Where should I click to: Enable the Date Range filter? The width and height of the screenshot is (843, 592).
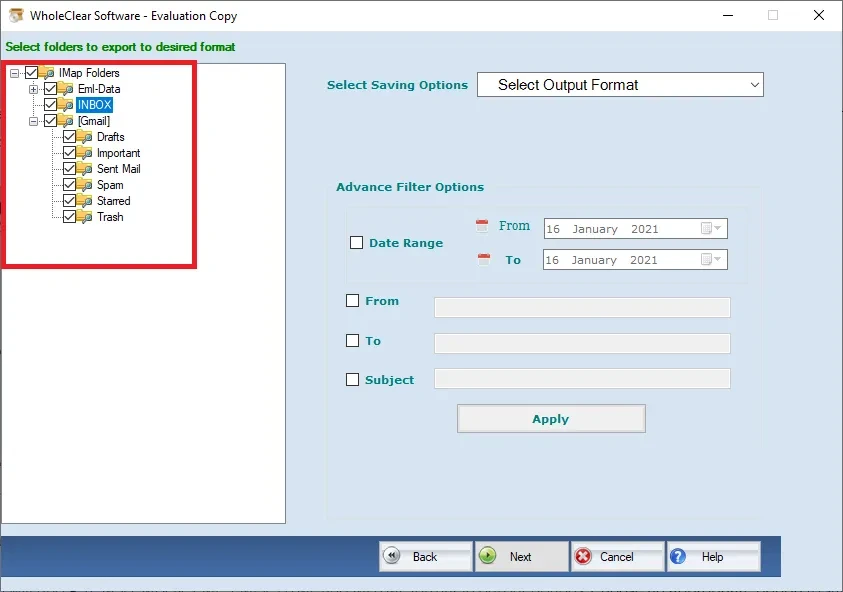tap(356, 242)
